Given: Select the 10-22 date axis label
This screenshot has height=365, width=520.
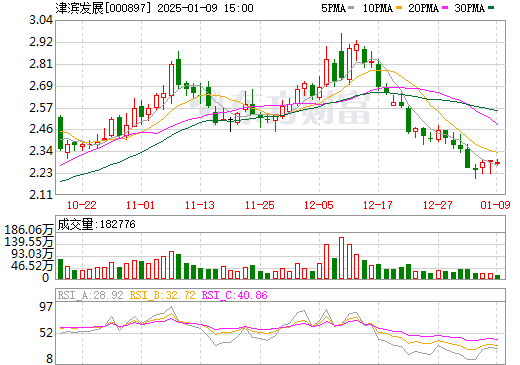Looking at the screenshot, I should coord(82,205).
